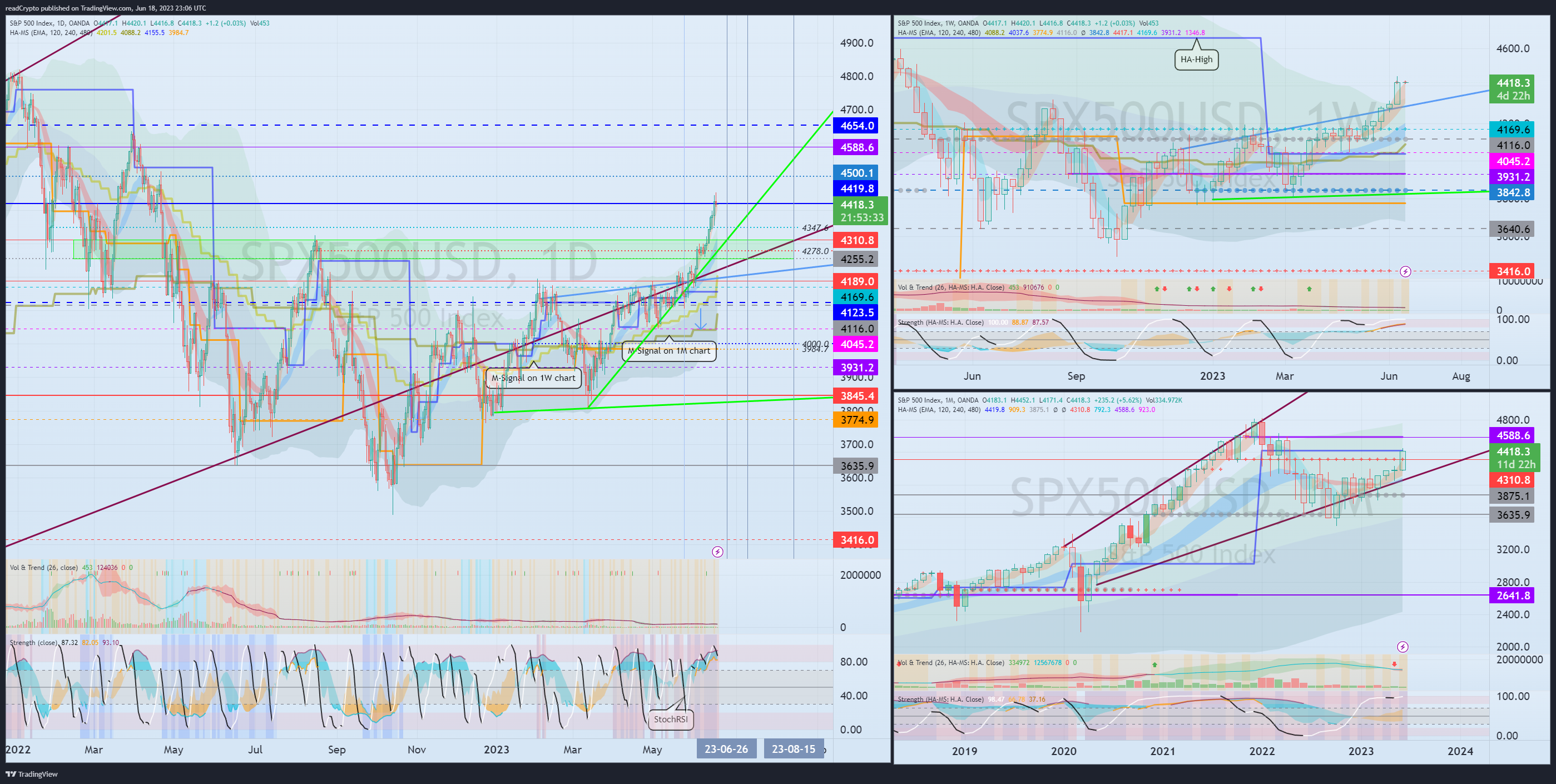The height and width of the screenshot is (784, 1556).
Task: Click the 3931.2 price label on daily chart
Action: (856, 367)
